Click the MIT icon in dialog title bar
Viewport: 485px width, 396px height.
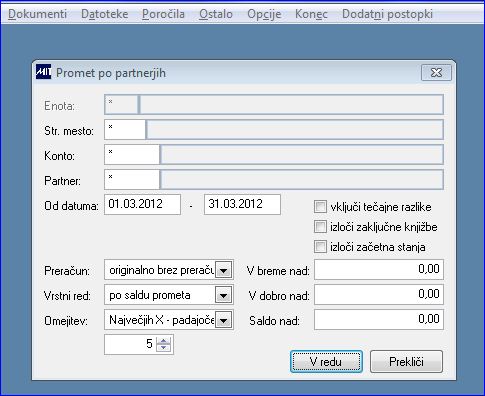click(43, 72)
